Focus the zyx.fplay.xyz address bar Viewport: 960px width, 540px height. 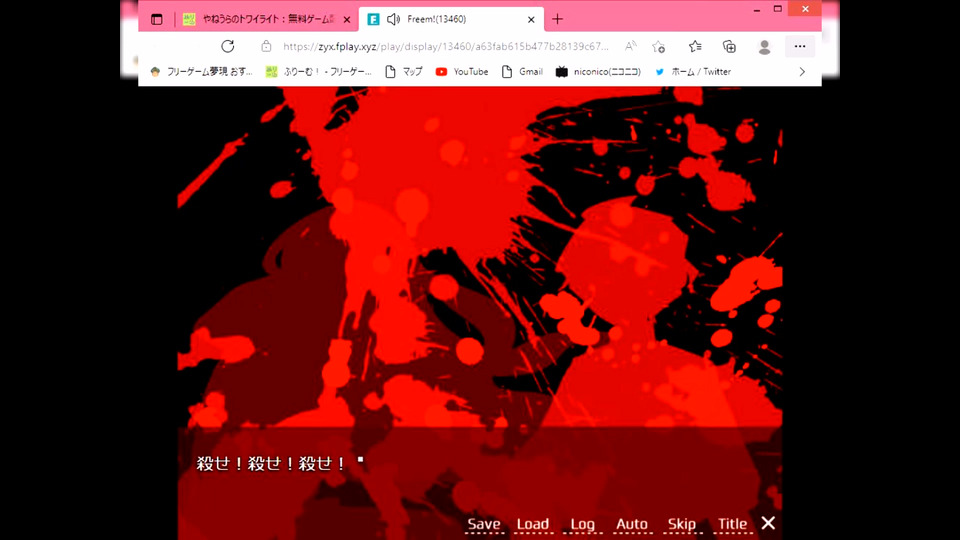[445, 47]
